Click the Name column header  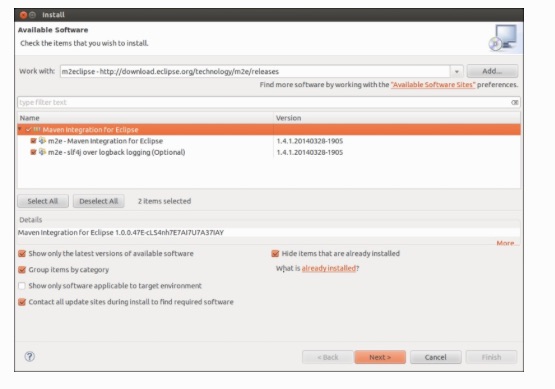145,118
